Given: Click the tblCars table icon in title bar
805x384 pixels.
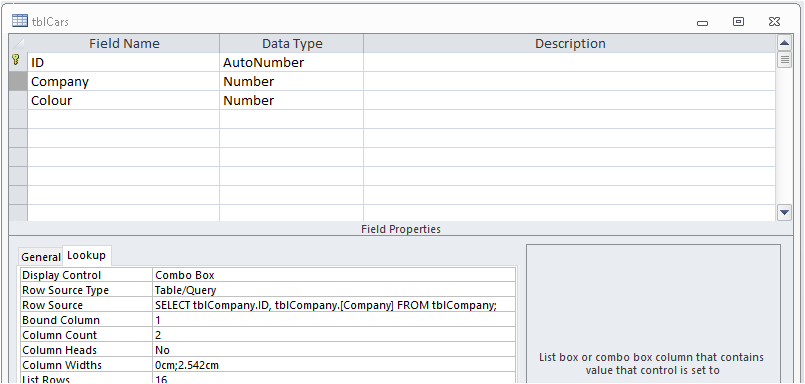Looking at the screenshot, I should tap(20, 21).
